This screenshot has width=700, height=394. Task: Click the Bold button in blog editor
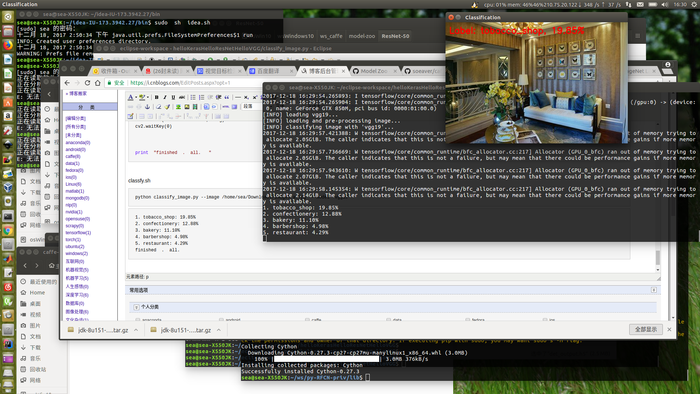(157, 97)
